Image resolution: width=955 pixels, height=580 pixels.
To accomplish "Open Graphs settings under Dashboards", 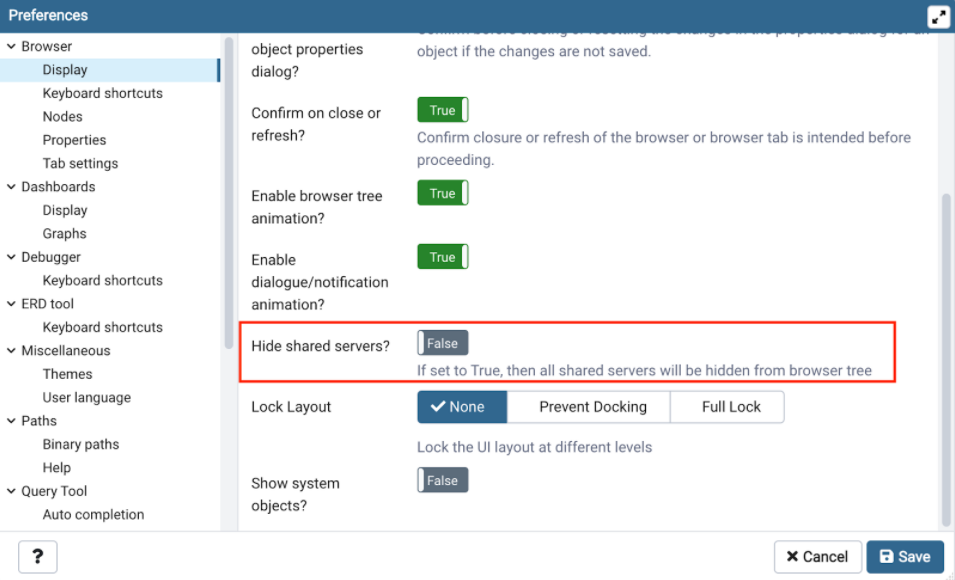I will (x=64, y=233).
